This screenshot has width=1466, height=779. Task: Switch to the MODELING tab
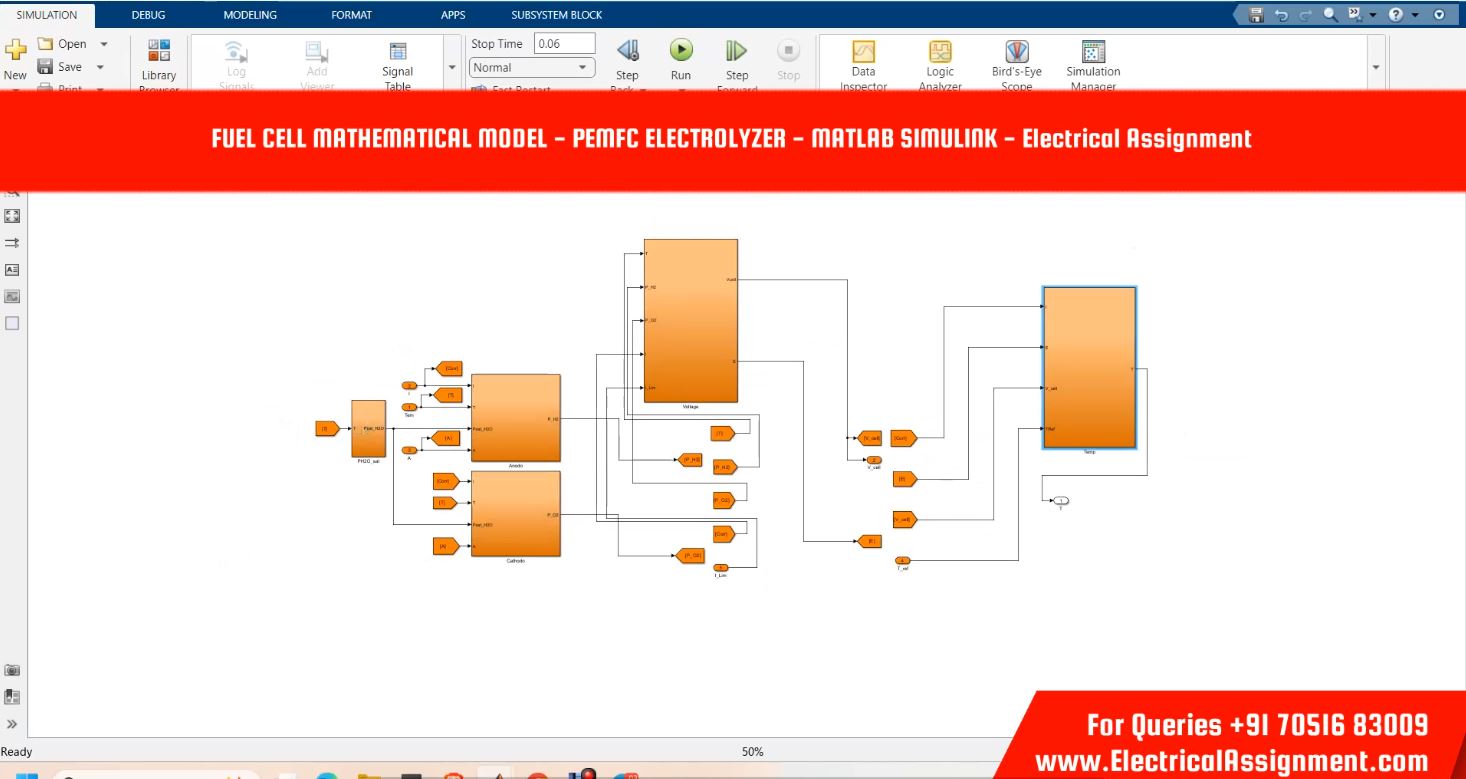(x=250, y=15)
